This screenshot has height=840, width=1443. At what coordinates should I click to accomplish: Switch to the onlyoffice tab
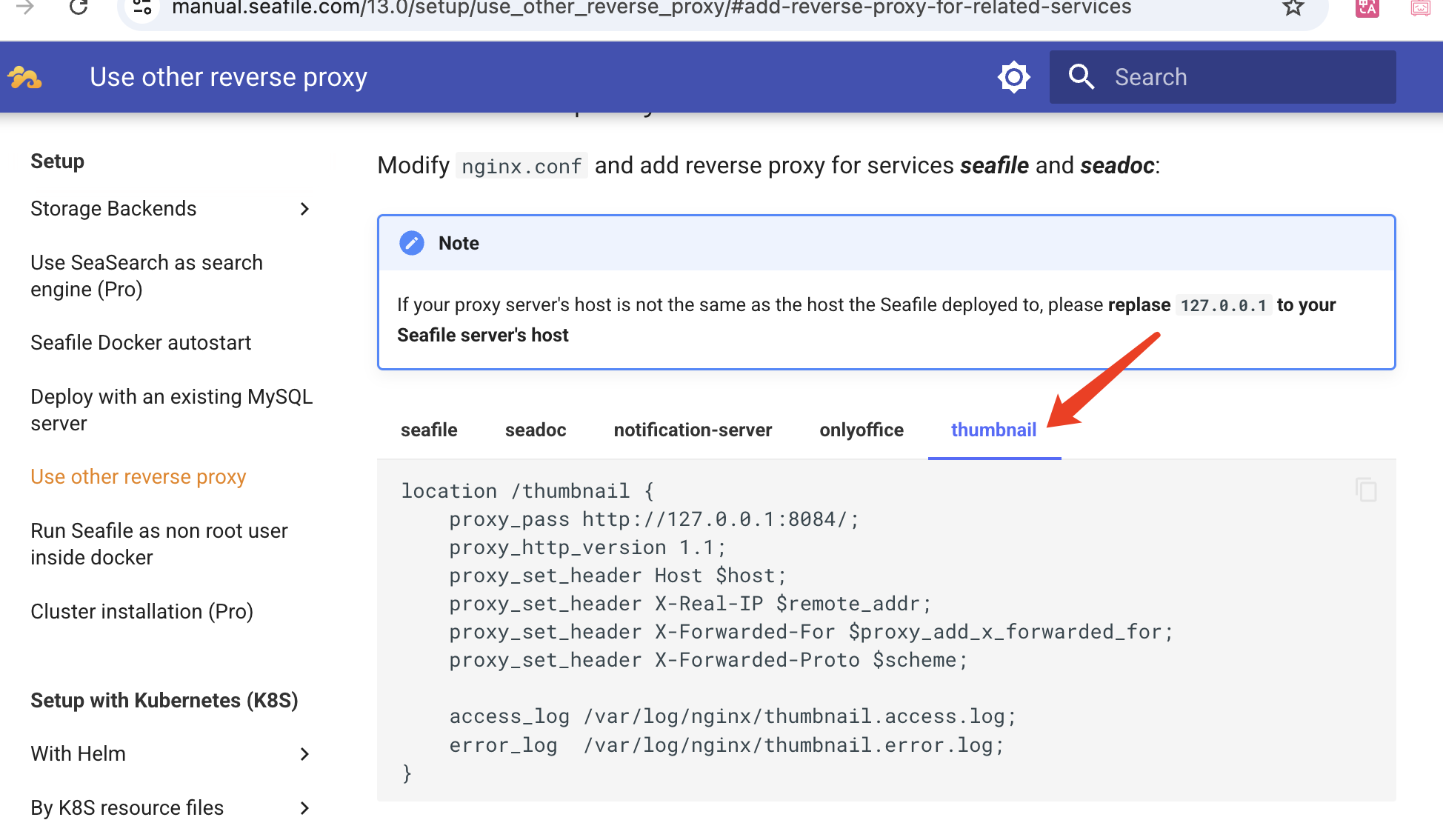tap(862, 430)
